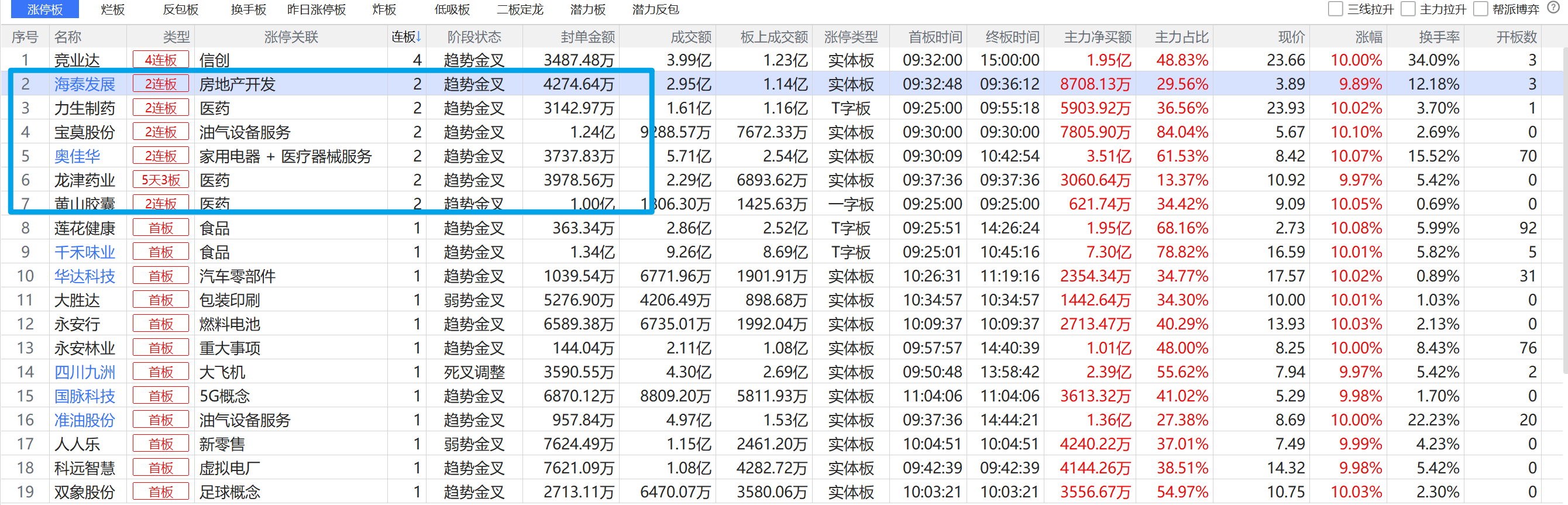
Task: Click the 虚拟电厂 association cell
Action: click(229, 468)
